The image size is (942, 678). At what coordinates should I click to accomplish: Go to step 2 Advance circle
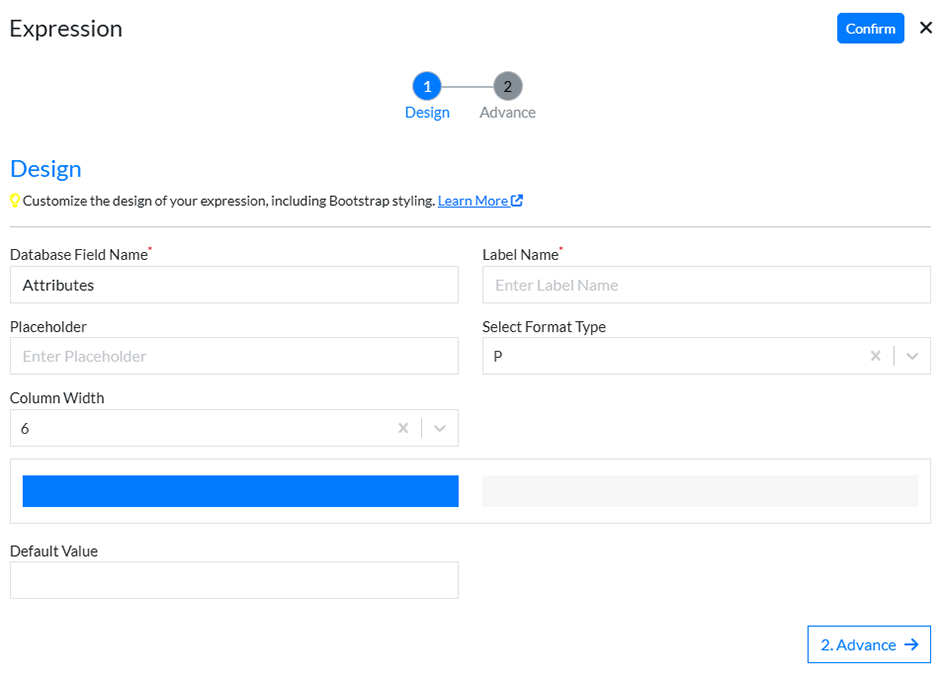click(507, 86)
